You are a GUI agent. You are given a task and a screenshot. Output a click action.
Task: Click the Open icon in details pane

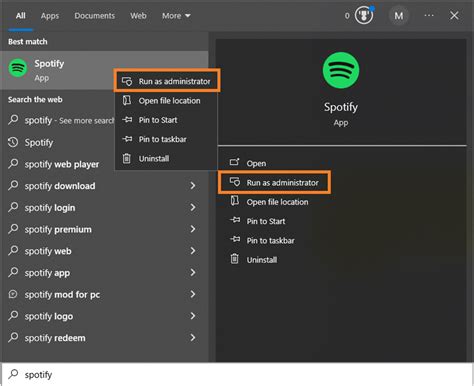click(x=235, y=162)
